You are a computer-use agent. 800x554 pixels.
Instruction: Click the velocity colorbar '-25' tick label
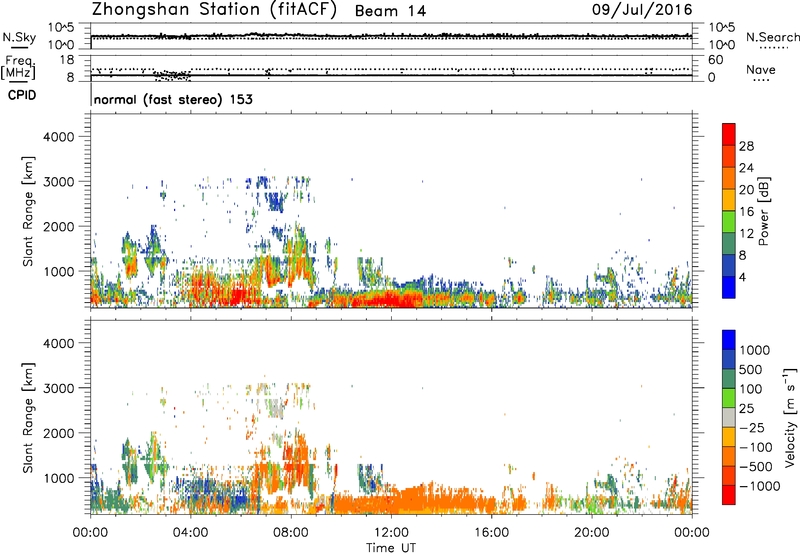[753, 428]
